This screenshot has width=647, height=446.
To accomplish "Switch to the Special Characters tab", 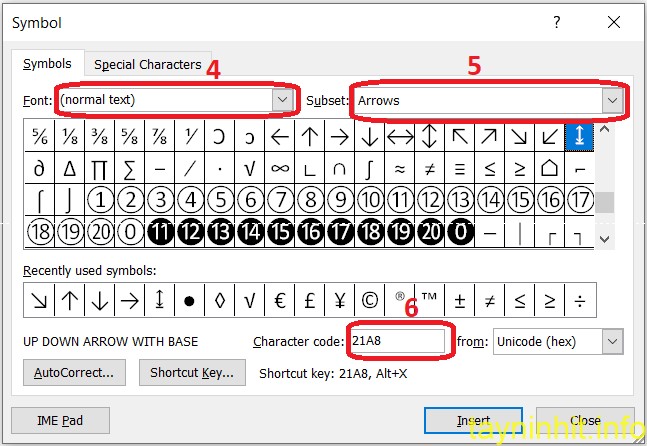I will click(148, 64).
